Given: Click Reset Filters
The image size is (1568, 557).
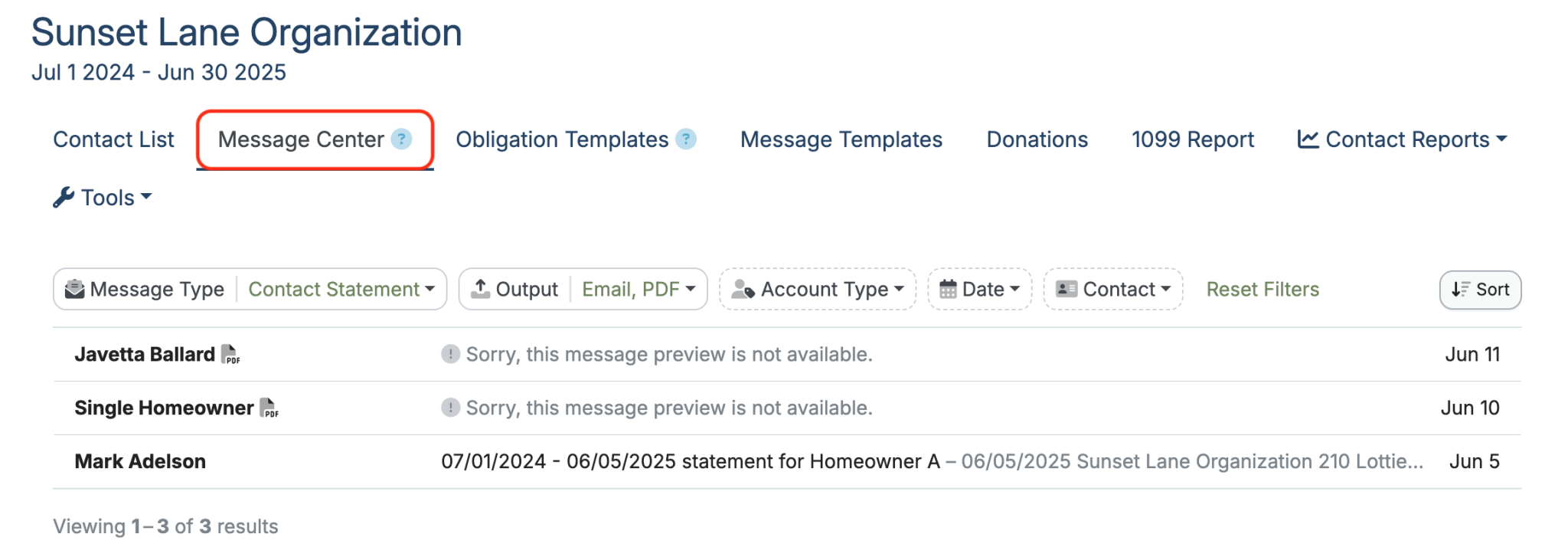Looking at the screenshot, I should point(1262,289).
